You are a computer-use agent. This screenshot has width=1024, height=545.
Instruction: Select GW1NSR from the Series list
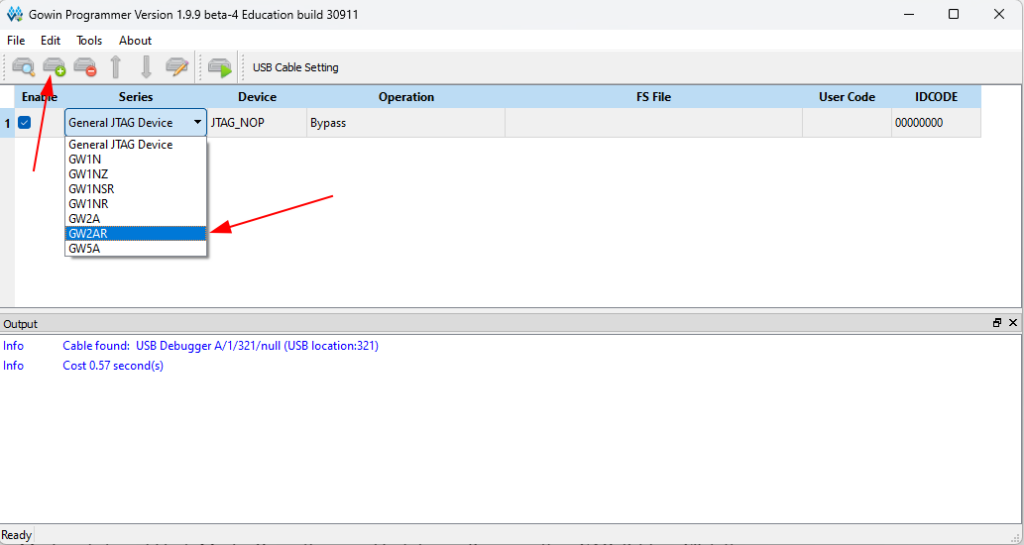click(136, 189)
